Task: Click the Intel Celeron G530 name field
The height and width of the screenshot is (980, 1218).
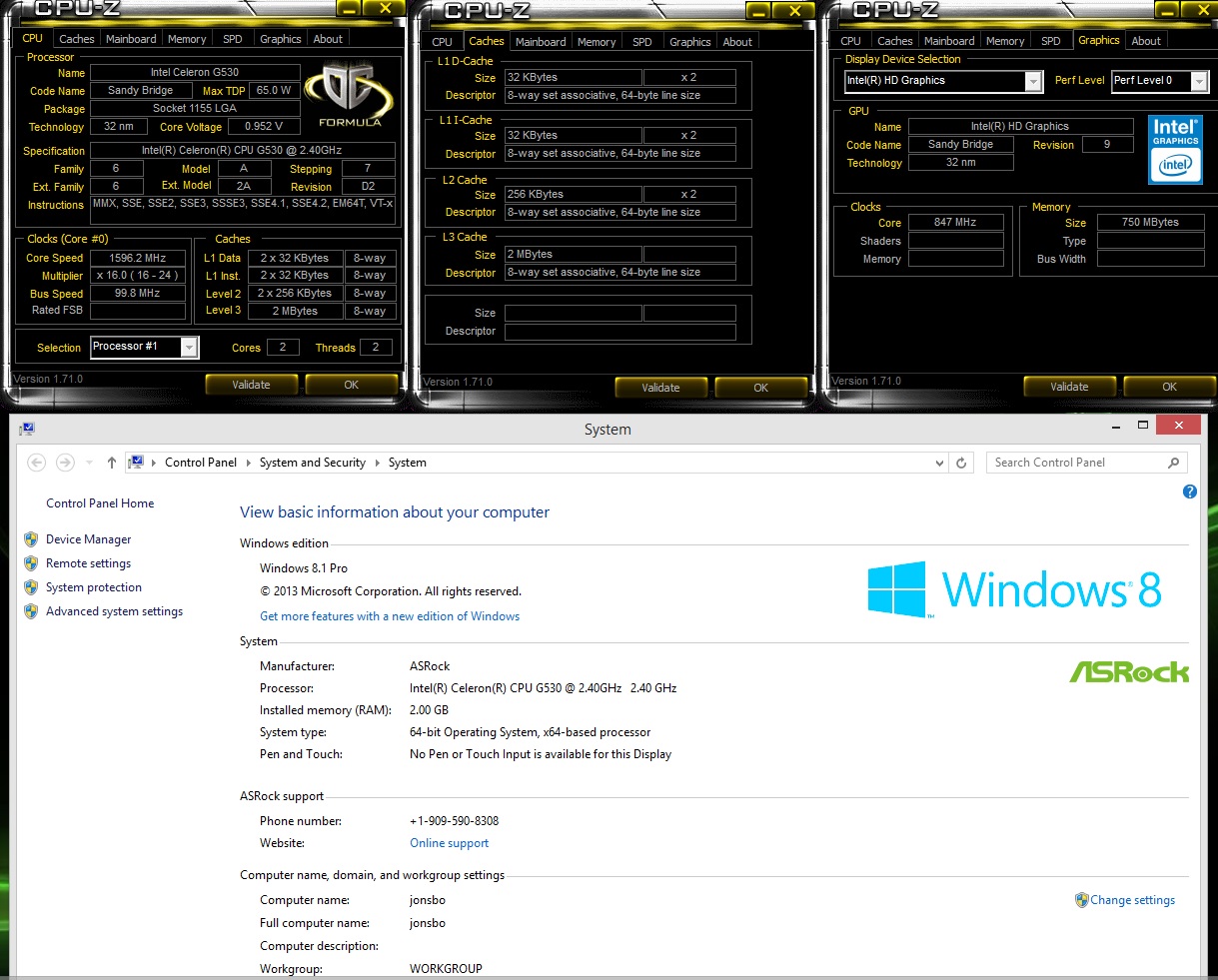Action: click(195, 73)
